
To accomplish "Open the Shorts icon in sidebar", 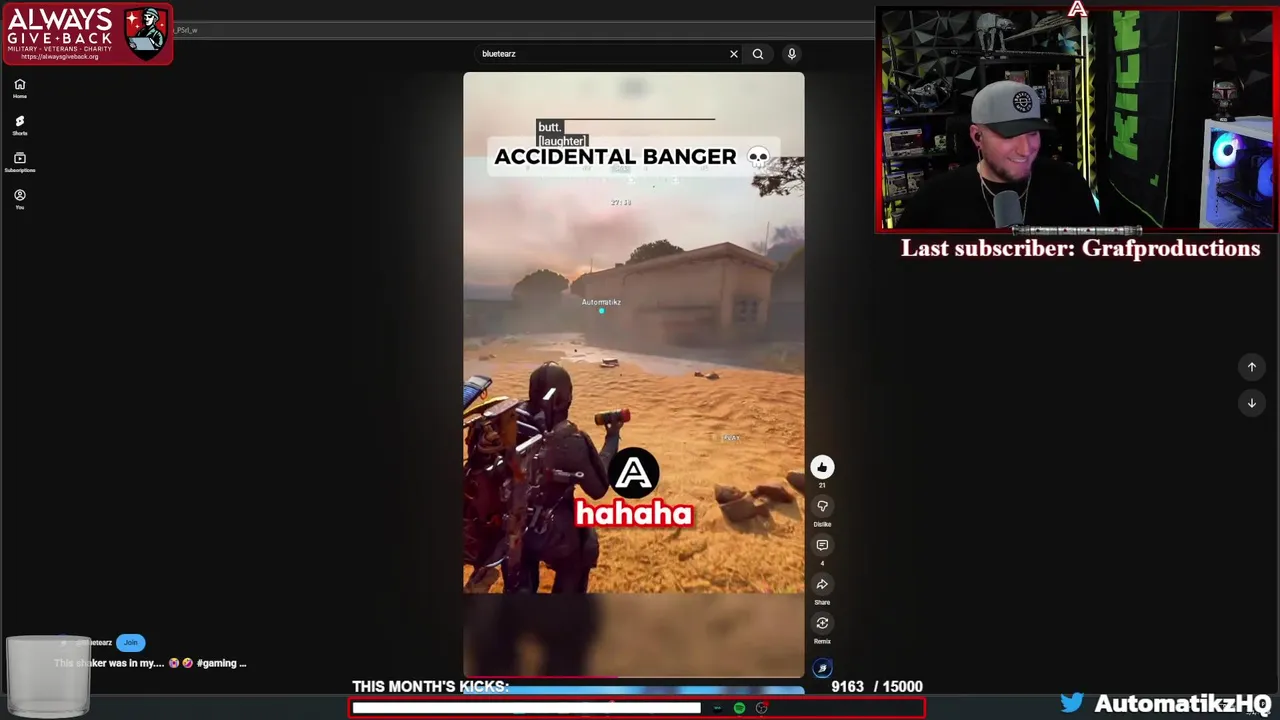I will click(19, 125).
